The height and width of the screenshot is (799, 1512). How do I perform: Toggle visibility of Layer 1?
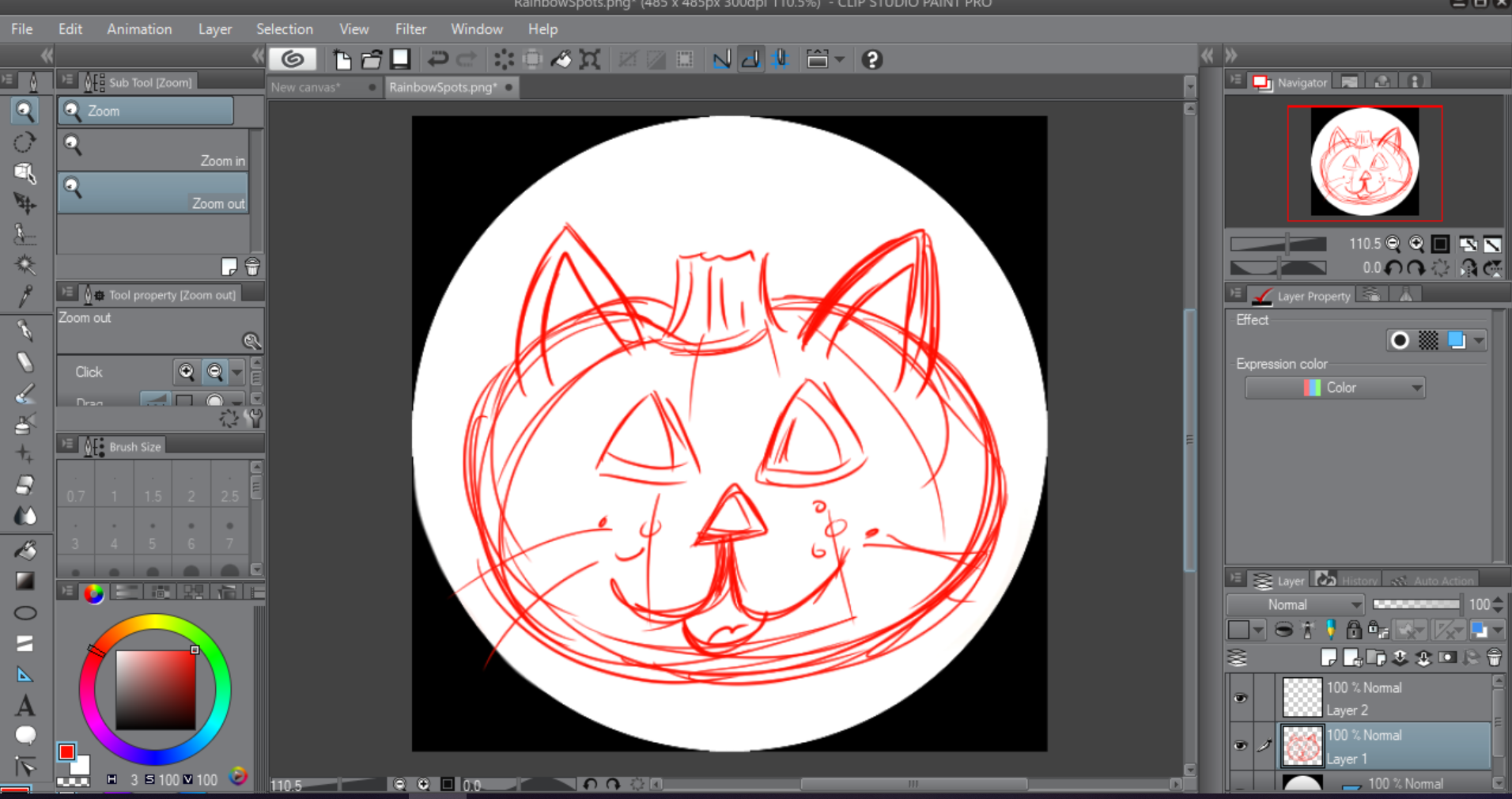tap(1240, 745)
